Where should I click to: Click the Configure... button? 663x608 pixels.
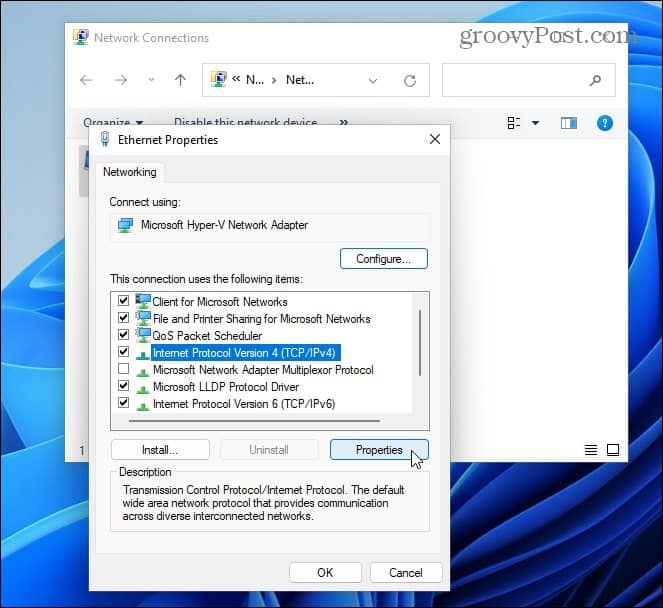click(x=384, y=259)
